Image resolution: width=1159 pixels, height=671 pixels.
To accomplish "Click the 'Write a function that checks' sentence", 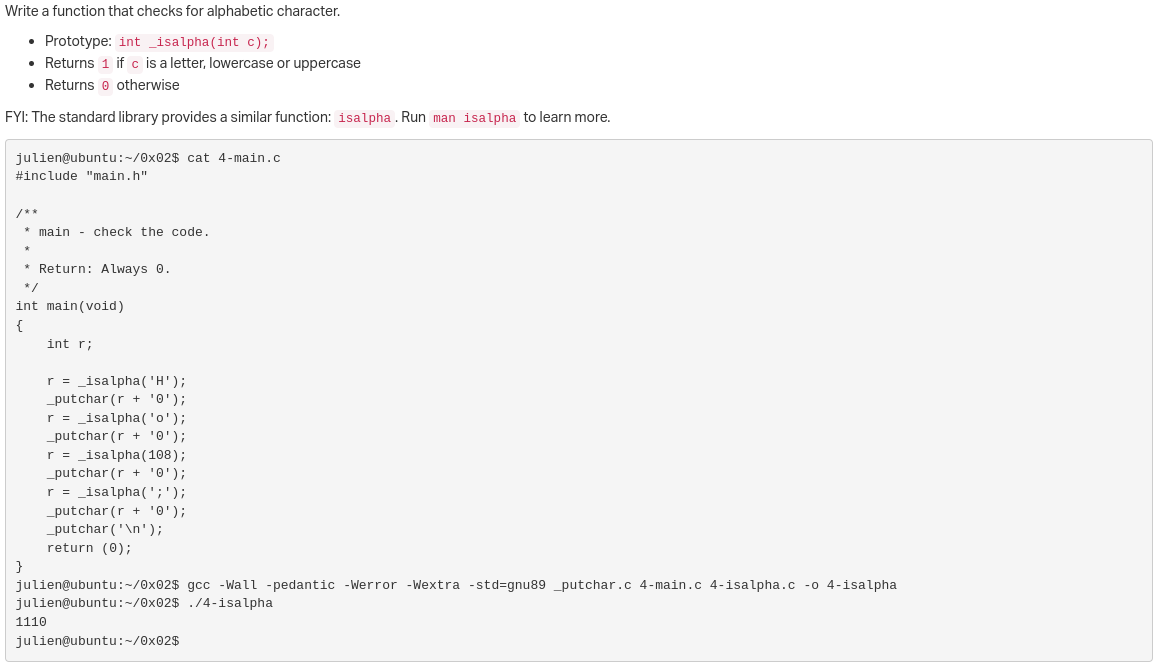I will coord(172,11).
